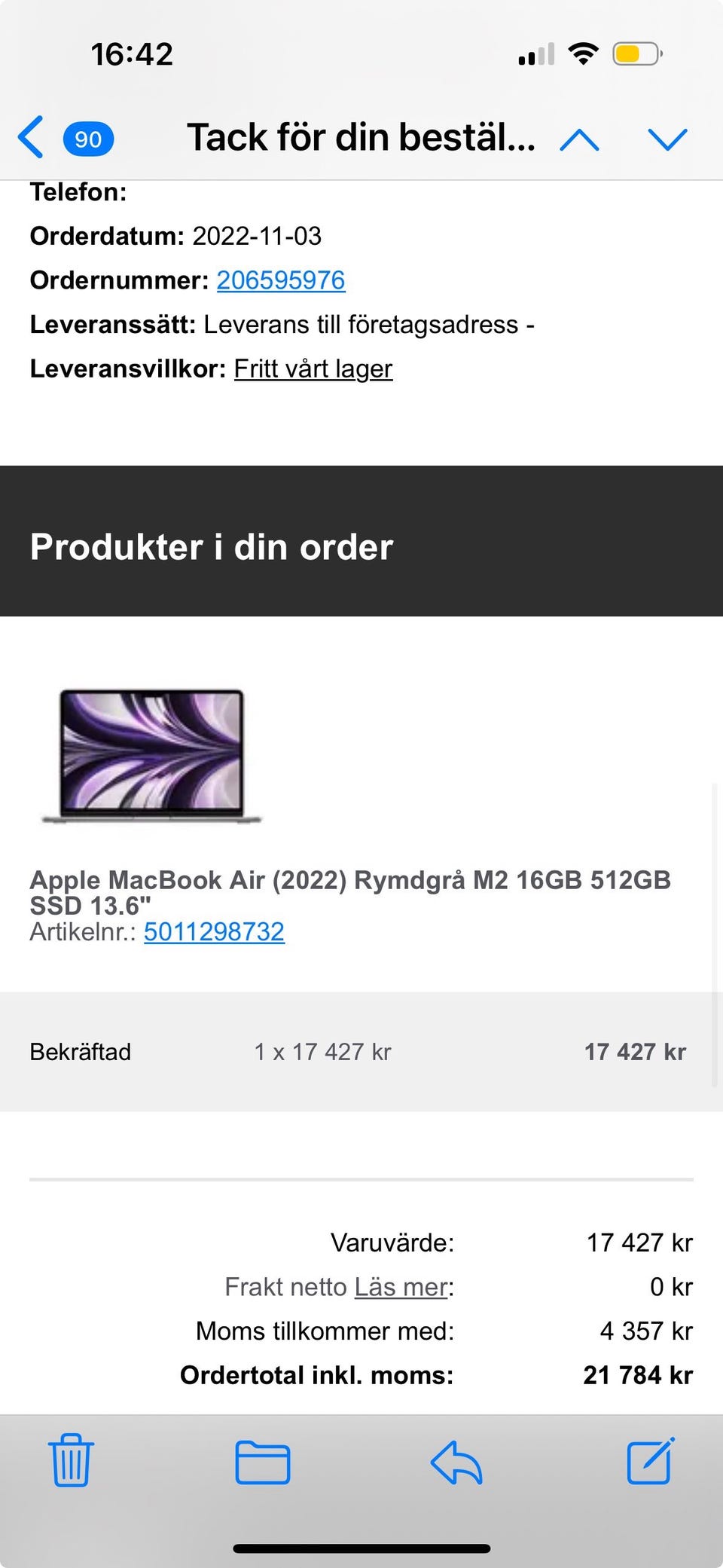Screen dimensions: 723x1568
Task: Open article number 5011298732 link
Action: (214, 932)
